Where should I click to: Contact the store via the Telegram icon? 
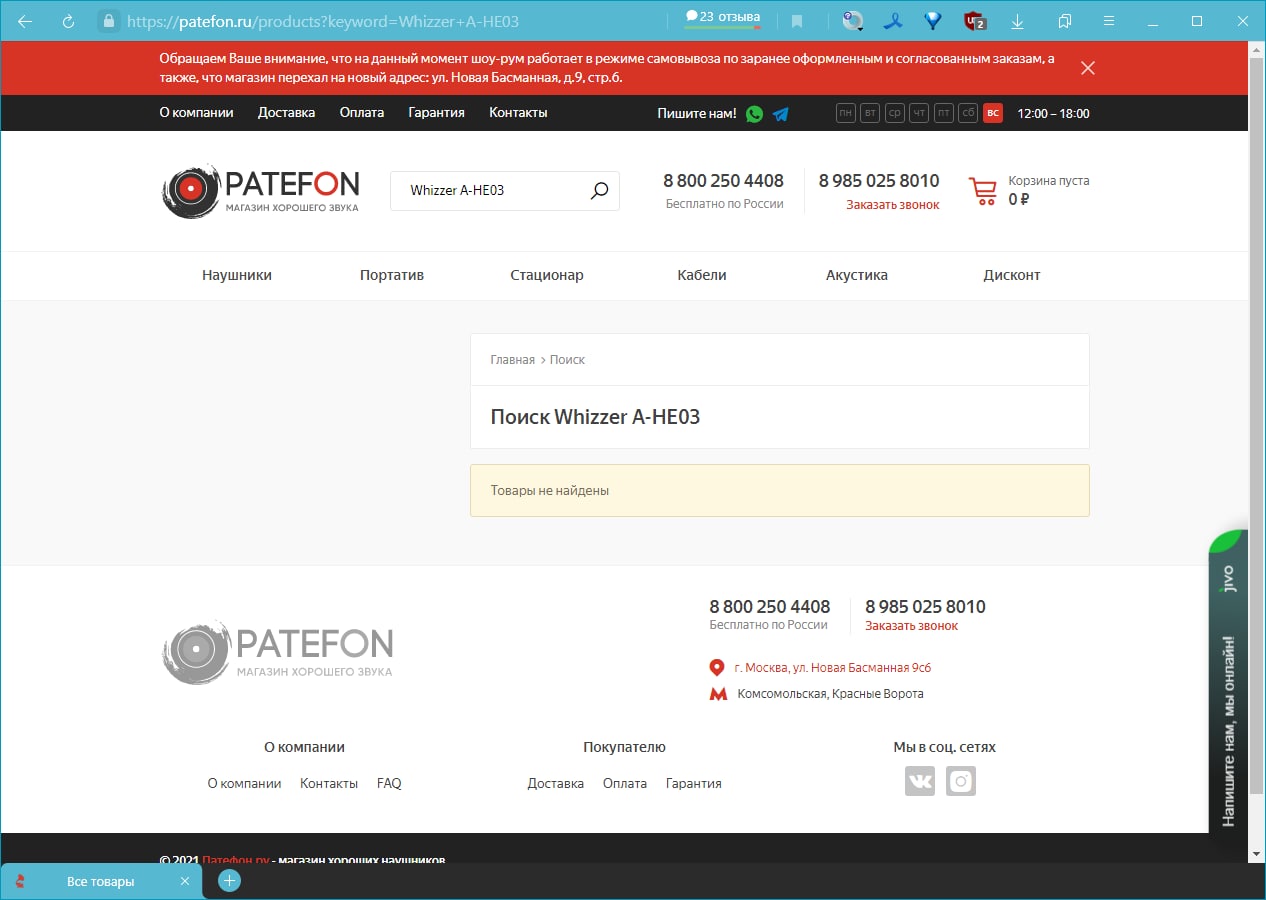point(781,114)
